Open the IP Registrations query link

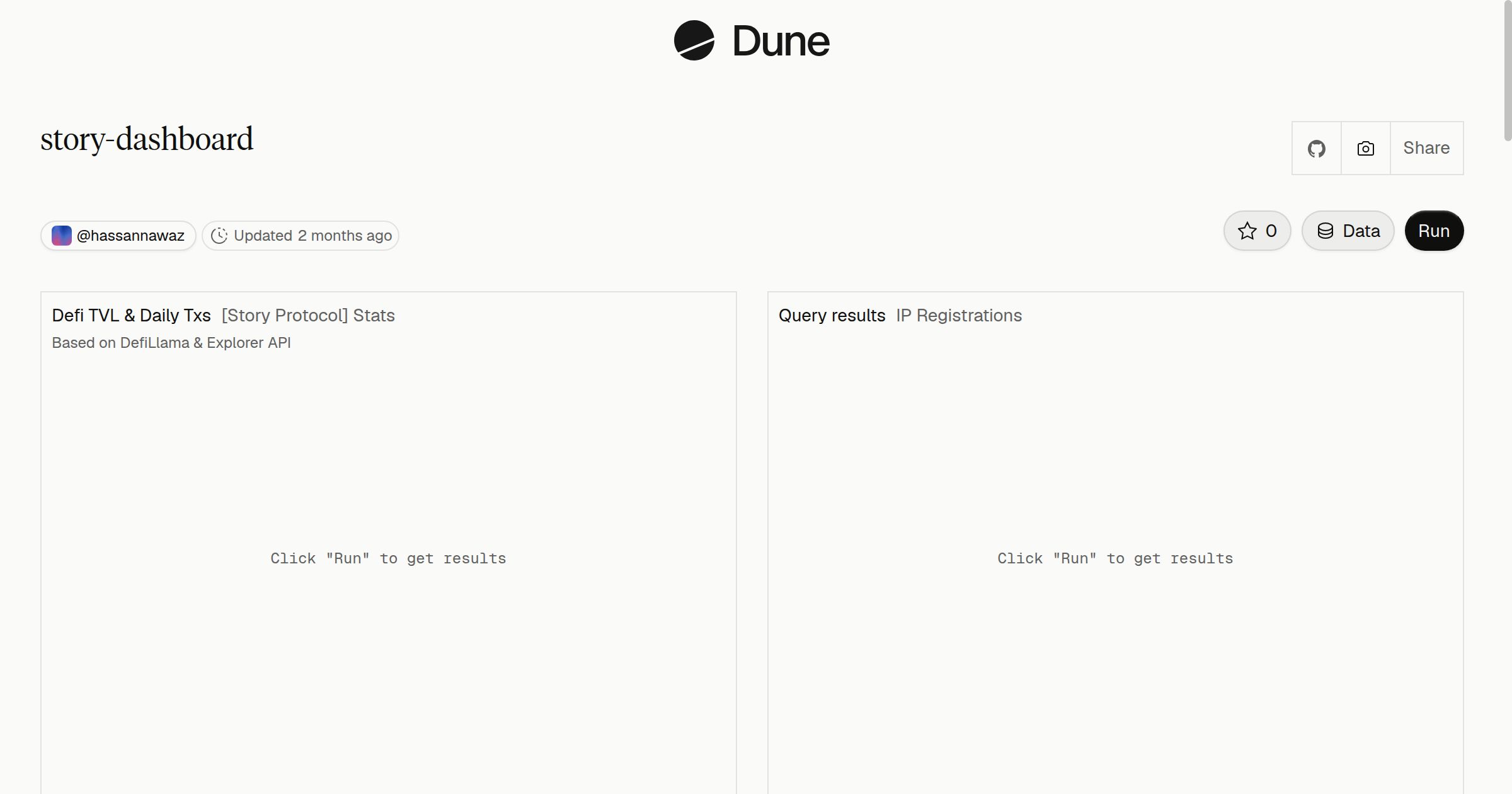coord(959,315)
